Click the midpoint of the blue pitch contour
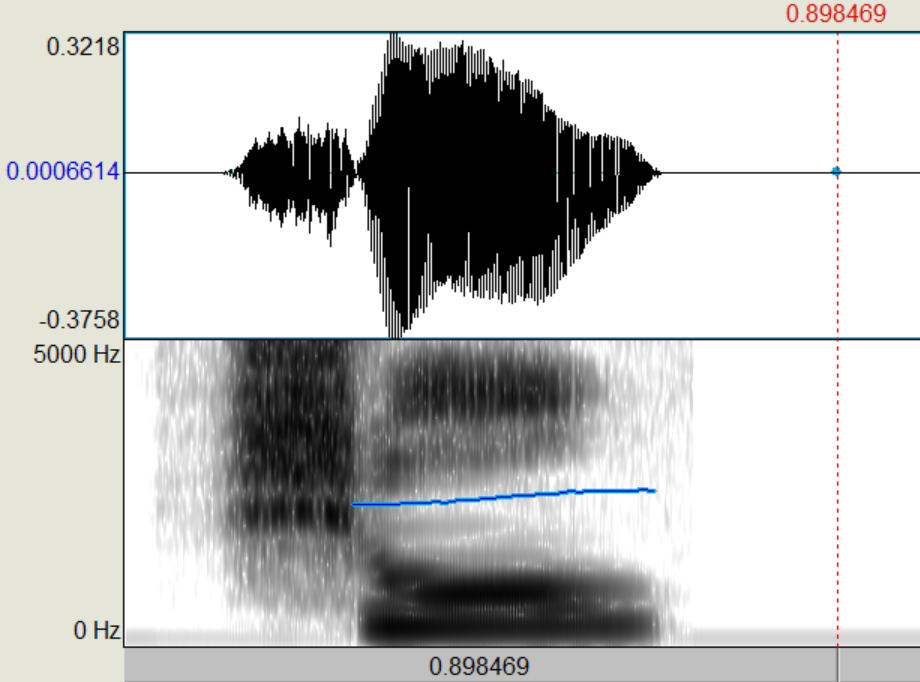 point(505,497)
